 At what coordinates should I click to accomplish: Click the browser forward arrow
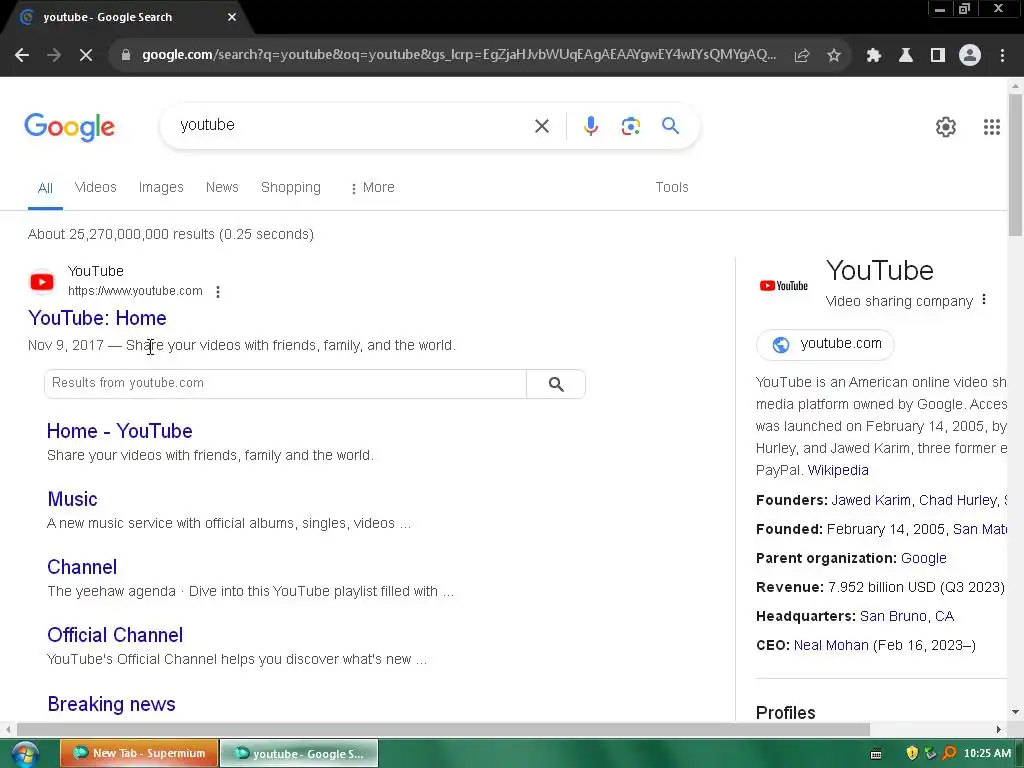(54, 56)
